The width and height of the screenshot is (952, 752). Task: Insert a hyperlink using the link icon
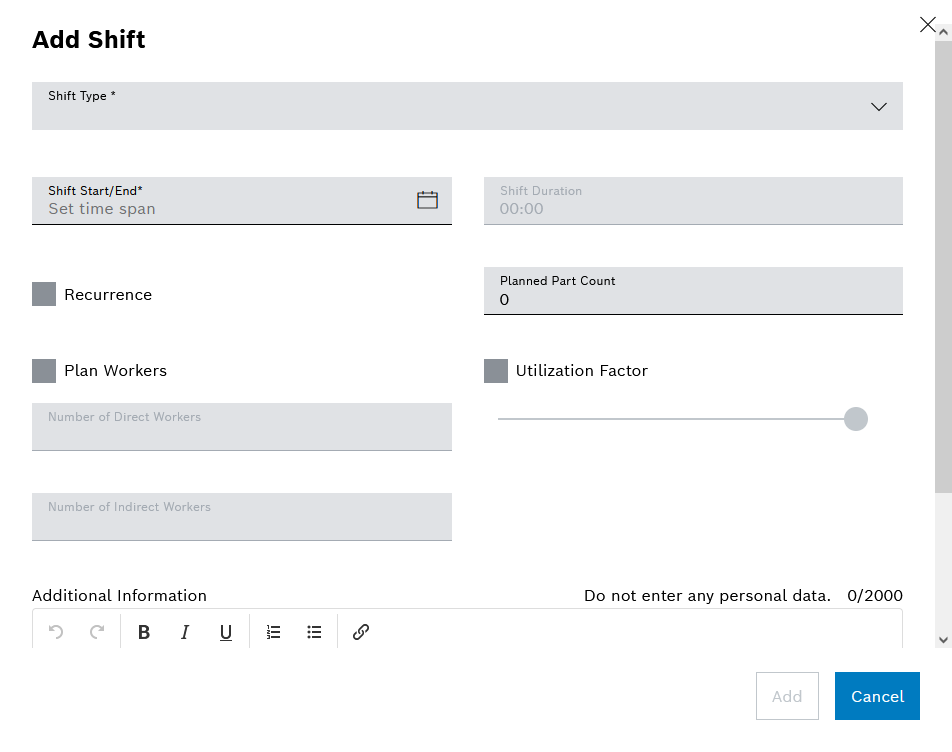pyautogui.click(x=361, y=632)
